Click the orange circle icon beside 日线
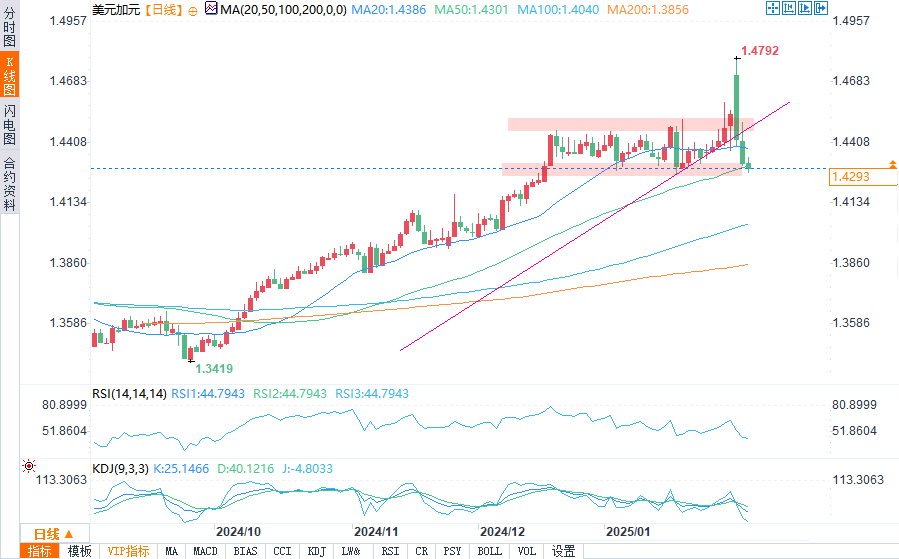Screen dimensions: 899x559 tap(194, 9)
